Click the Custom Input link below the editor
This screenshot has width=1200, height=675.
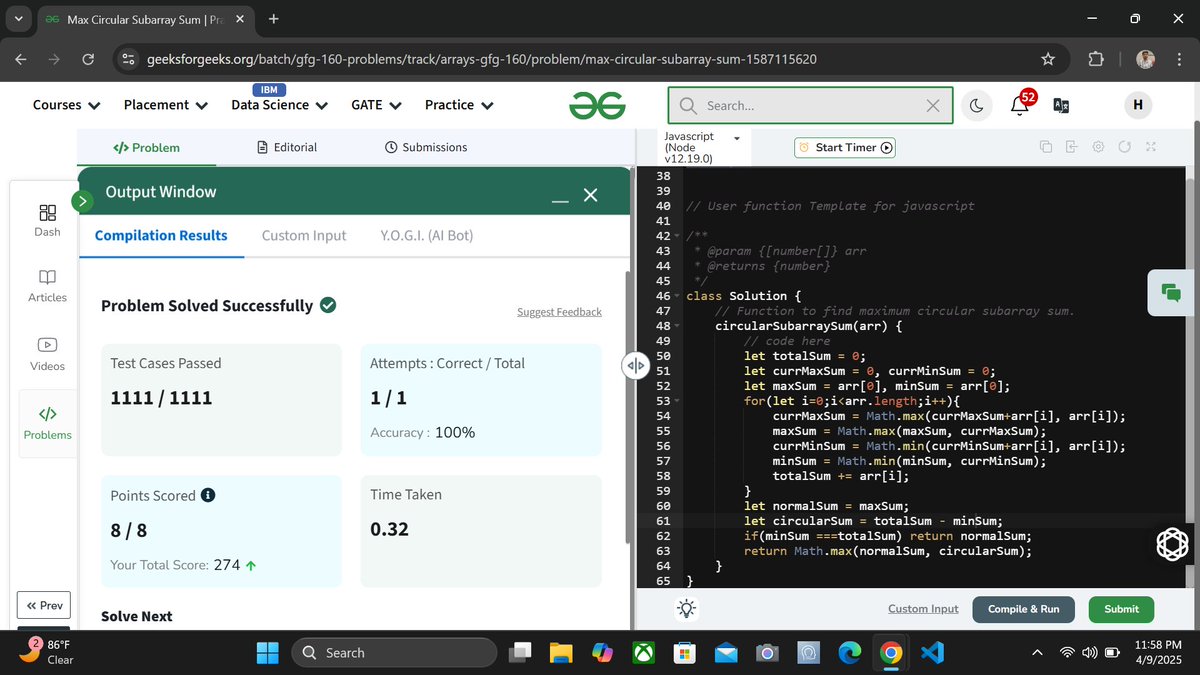coord(923,609)
